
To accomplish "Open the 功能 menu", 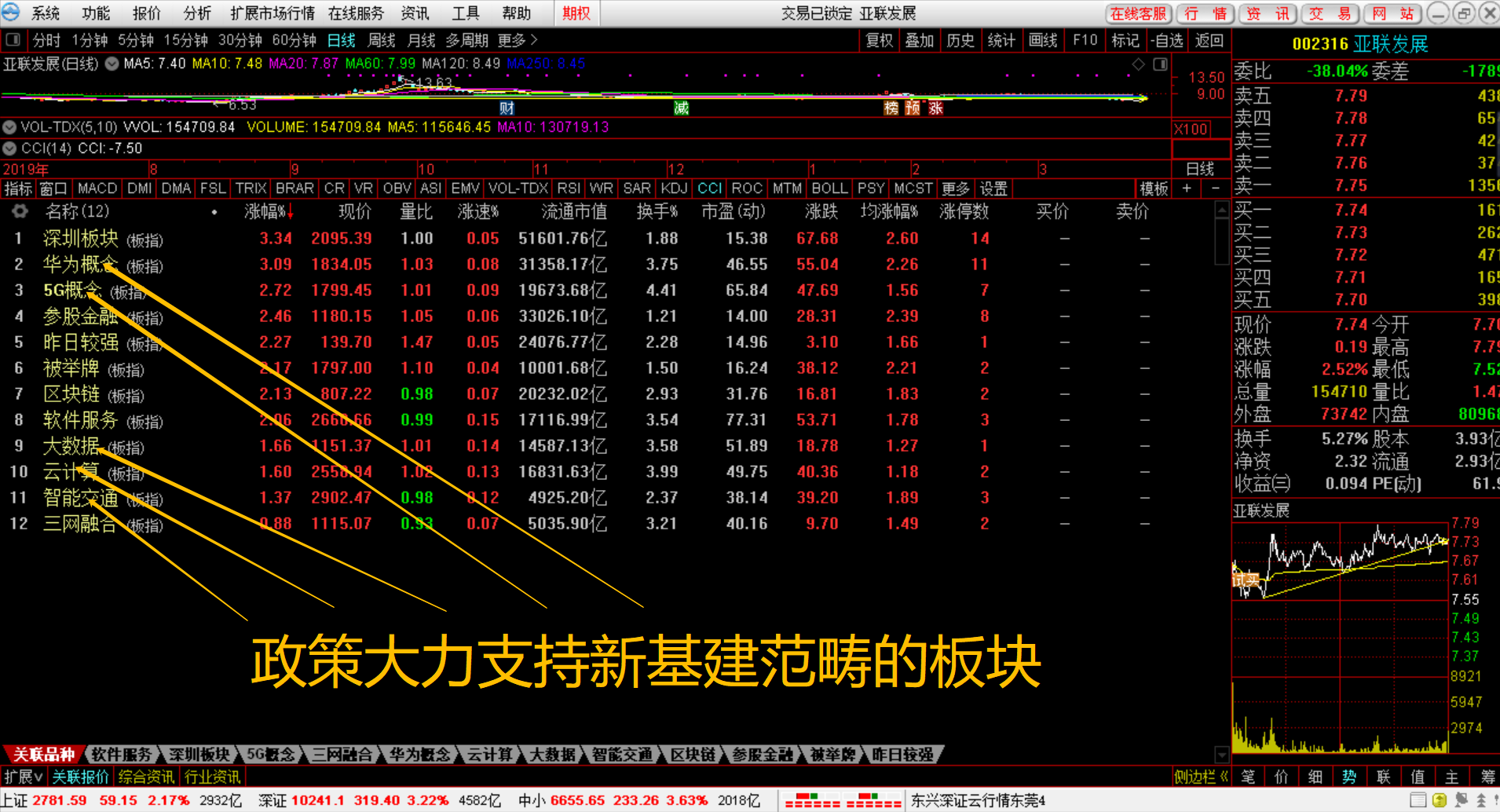I will pyautogui.click(x=96, y=13).
